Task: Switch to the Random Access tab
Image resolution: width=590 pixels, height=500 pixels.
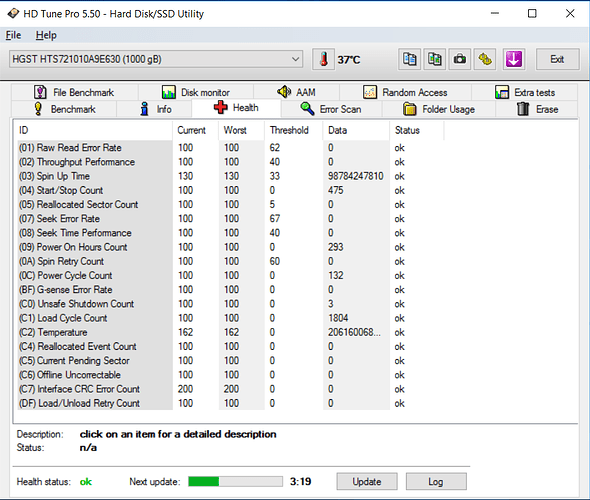Action: pyautogui.click(x=405, y=92)
